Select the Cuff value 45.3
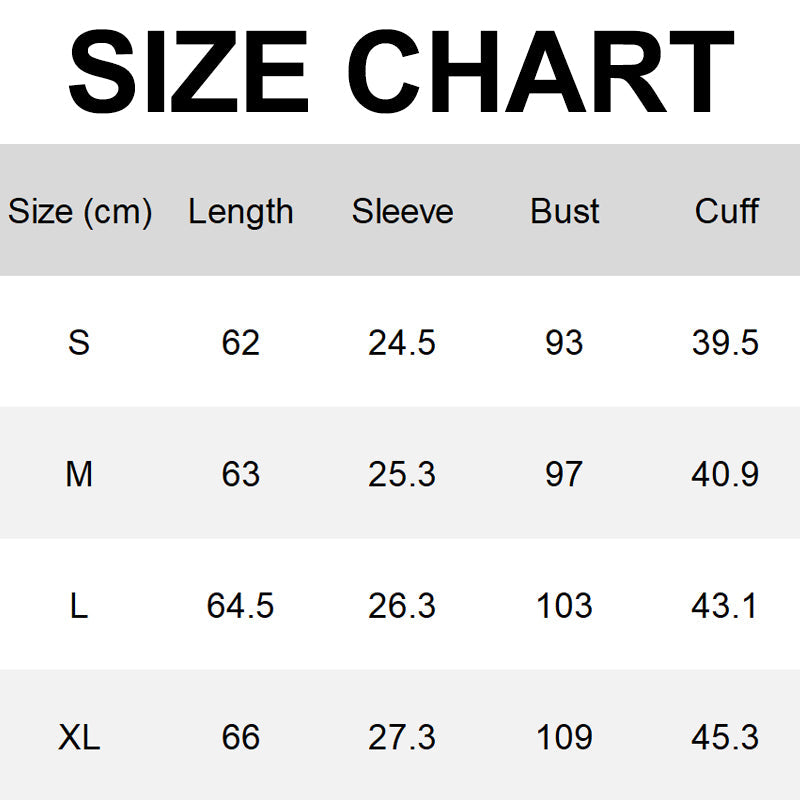Screen dimensions: 800x800 (x=725, y=738)
